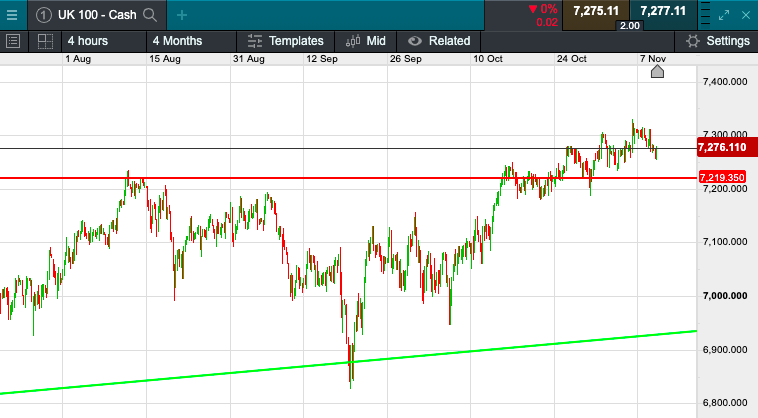Click the search magnifier beside UK 100 - Cash
The image size is (758, 418).
click(150, 15)
